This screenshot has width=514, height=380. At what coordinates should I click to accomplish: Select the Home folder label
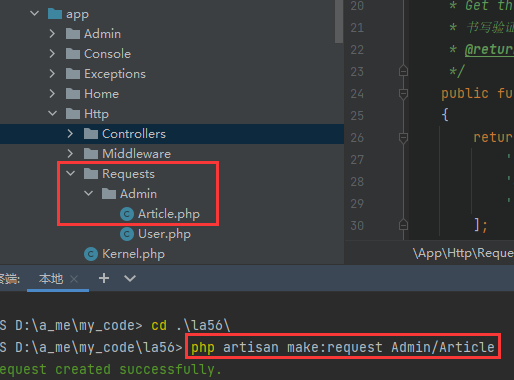coord(101,94)
